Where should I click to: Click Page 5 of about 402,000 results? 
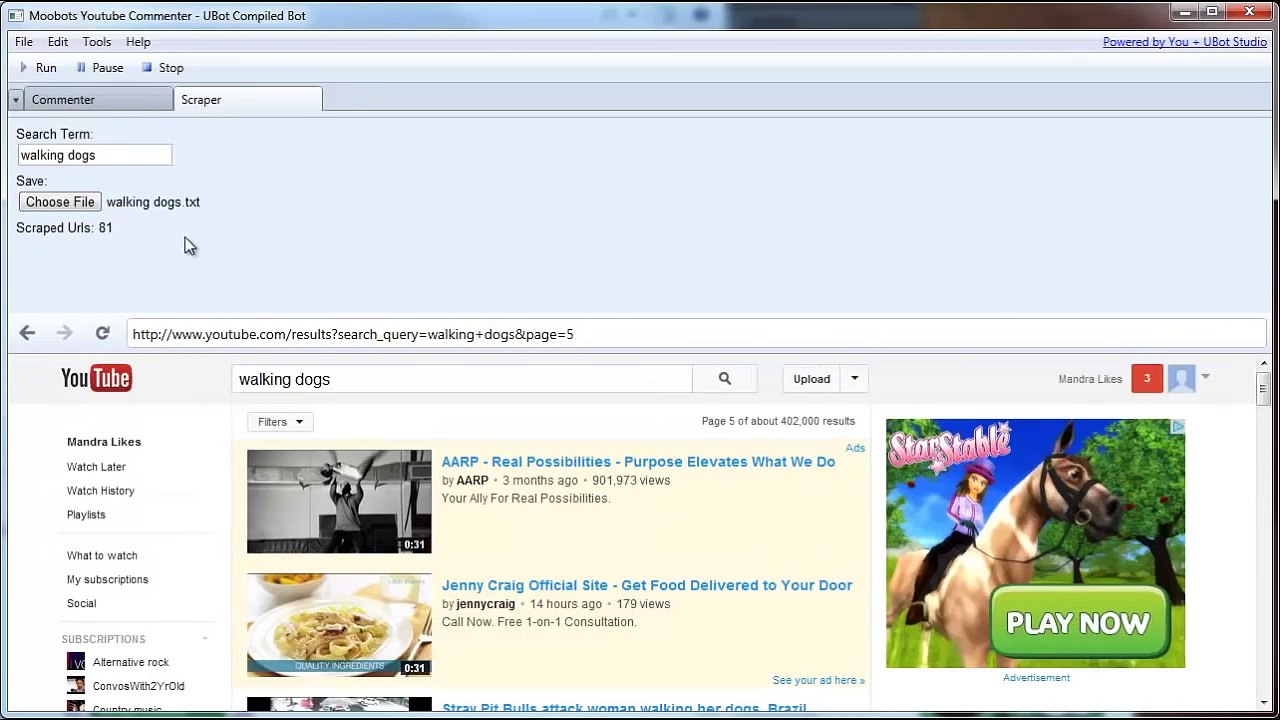(778, 421)
